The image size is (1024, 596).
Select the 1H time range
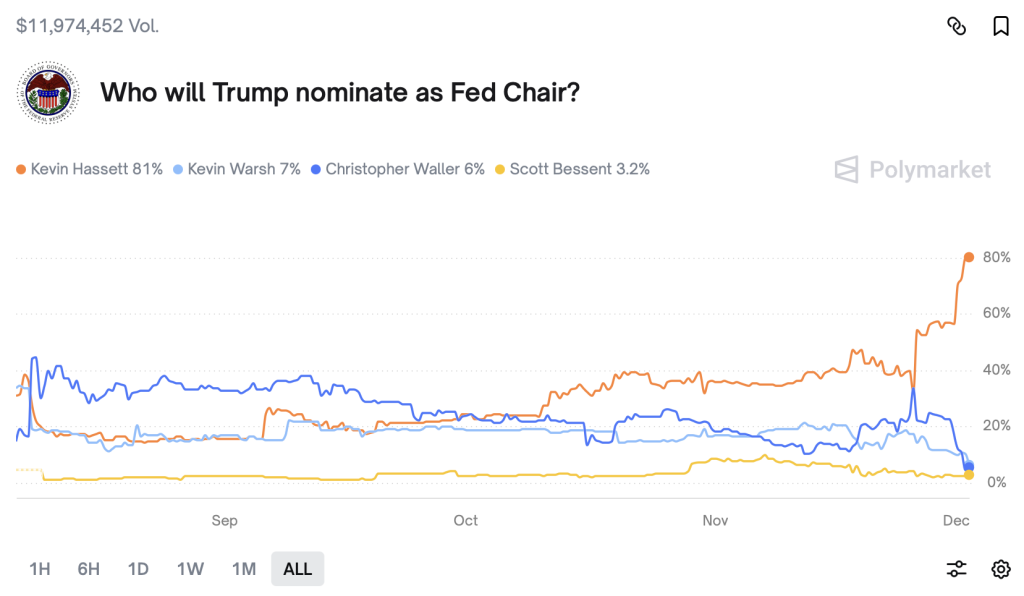pos(39,569)
